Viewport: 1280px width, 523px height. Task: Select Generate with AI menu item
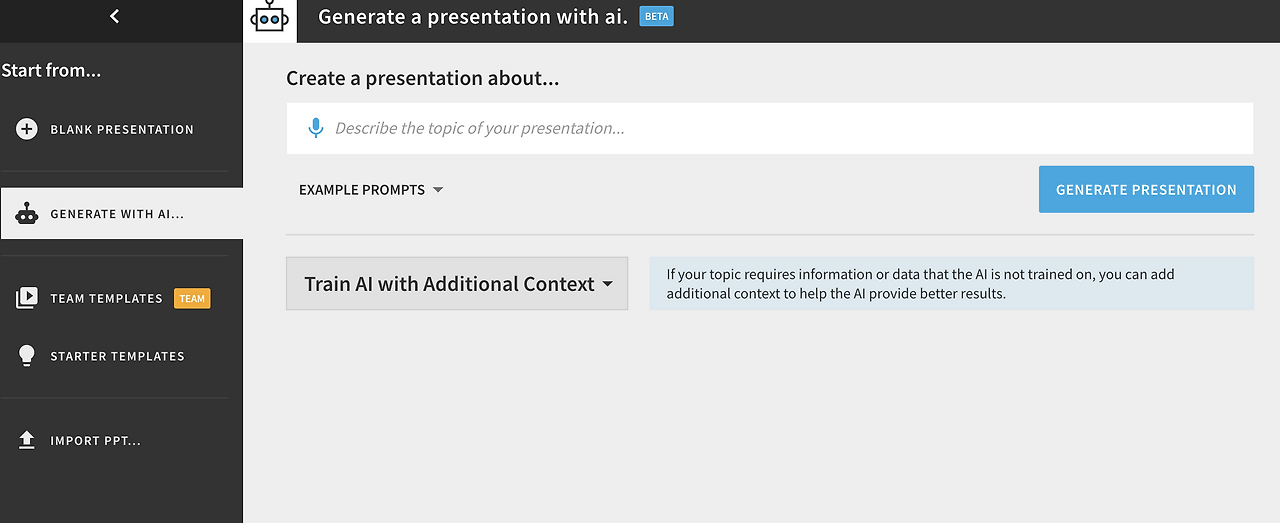coord(117,214)
